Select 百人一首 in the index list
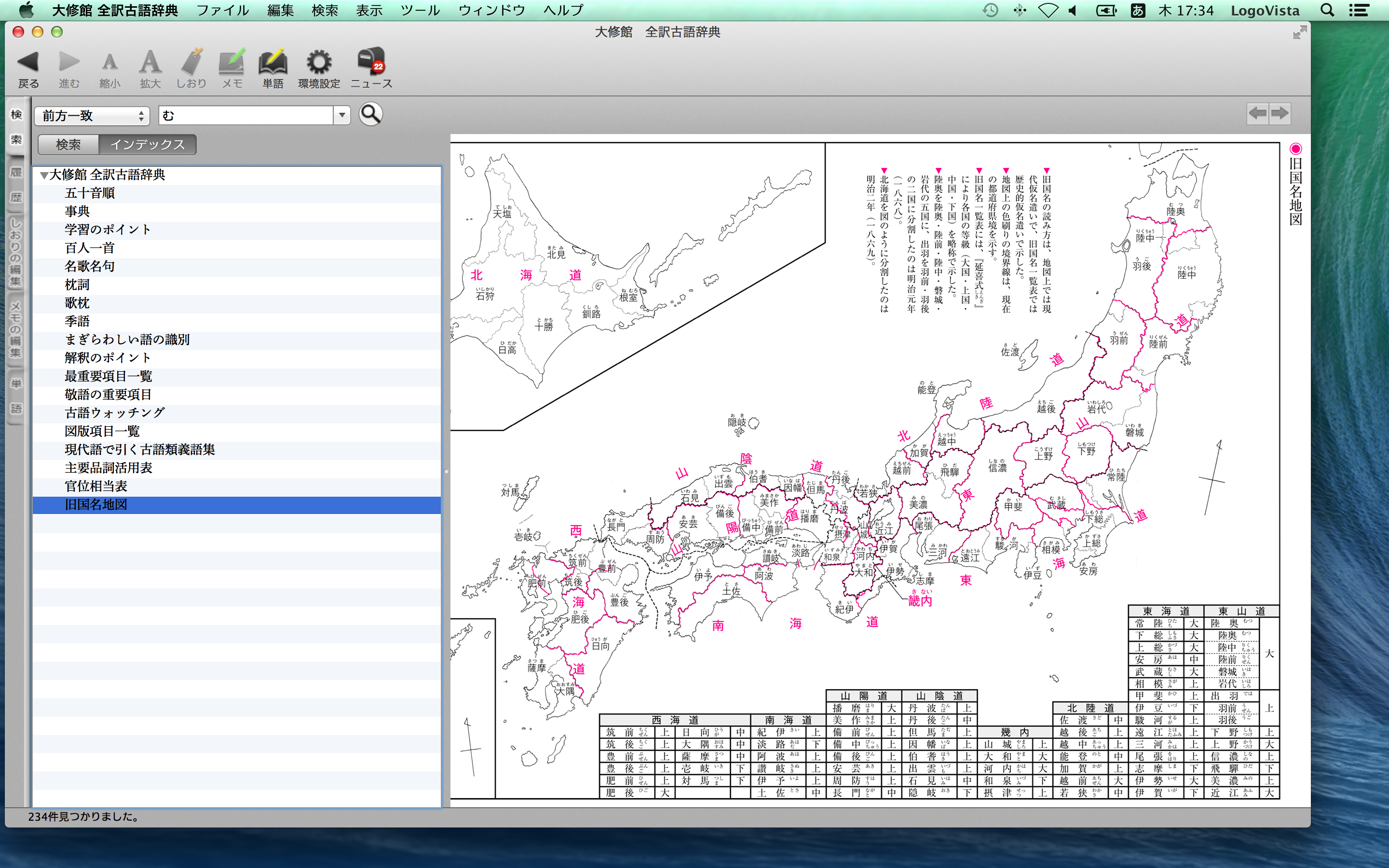1389x868 pixels. click(90, 248)
